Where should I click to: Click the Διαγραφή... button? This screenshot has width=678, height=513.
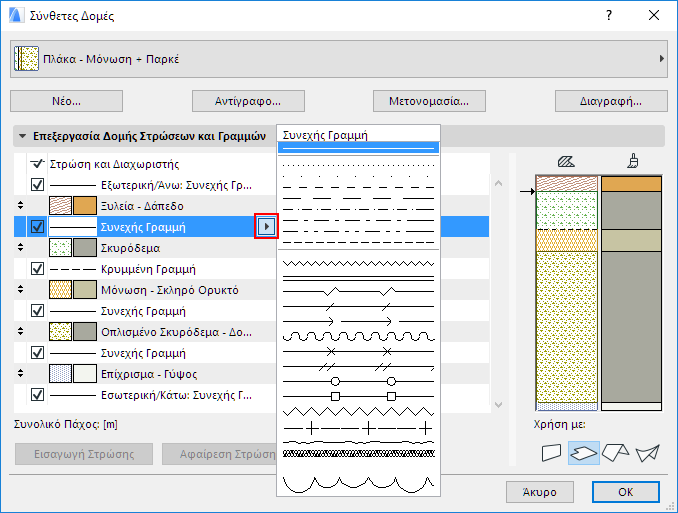tap(611, 101)
